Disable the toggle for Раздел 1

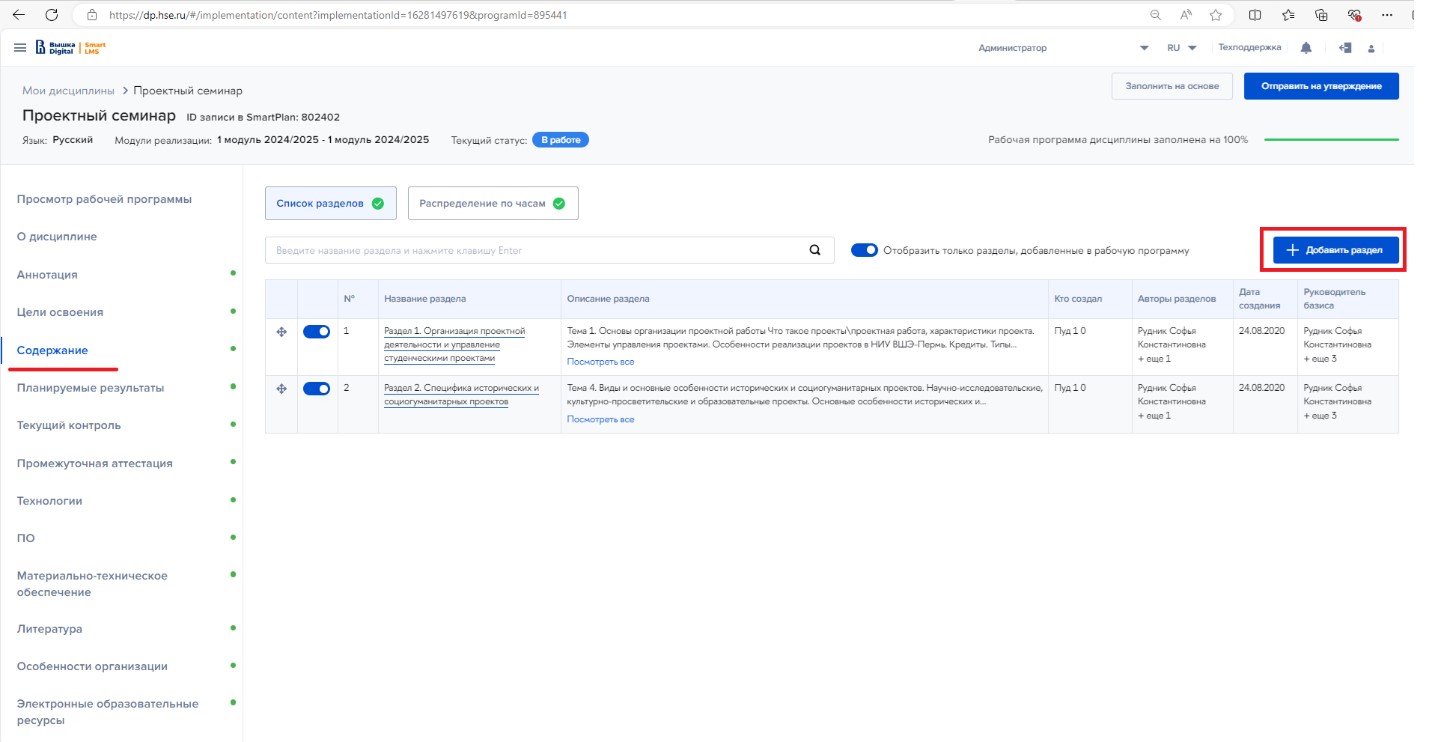(x=316, y=332)
